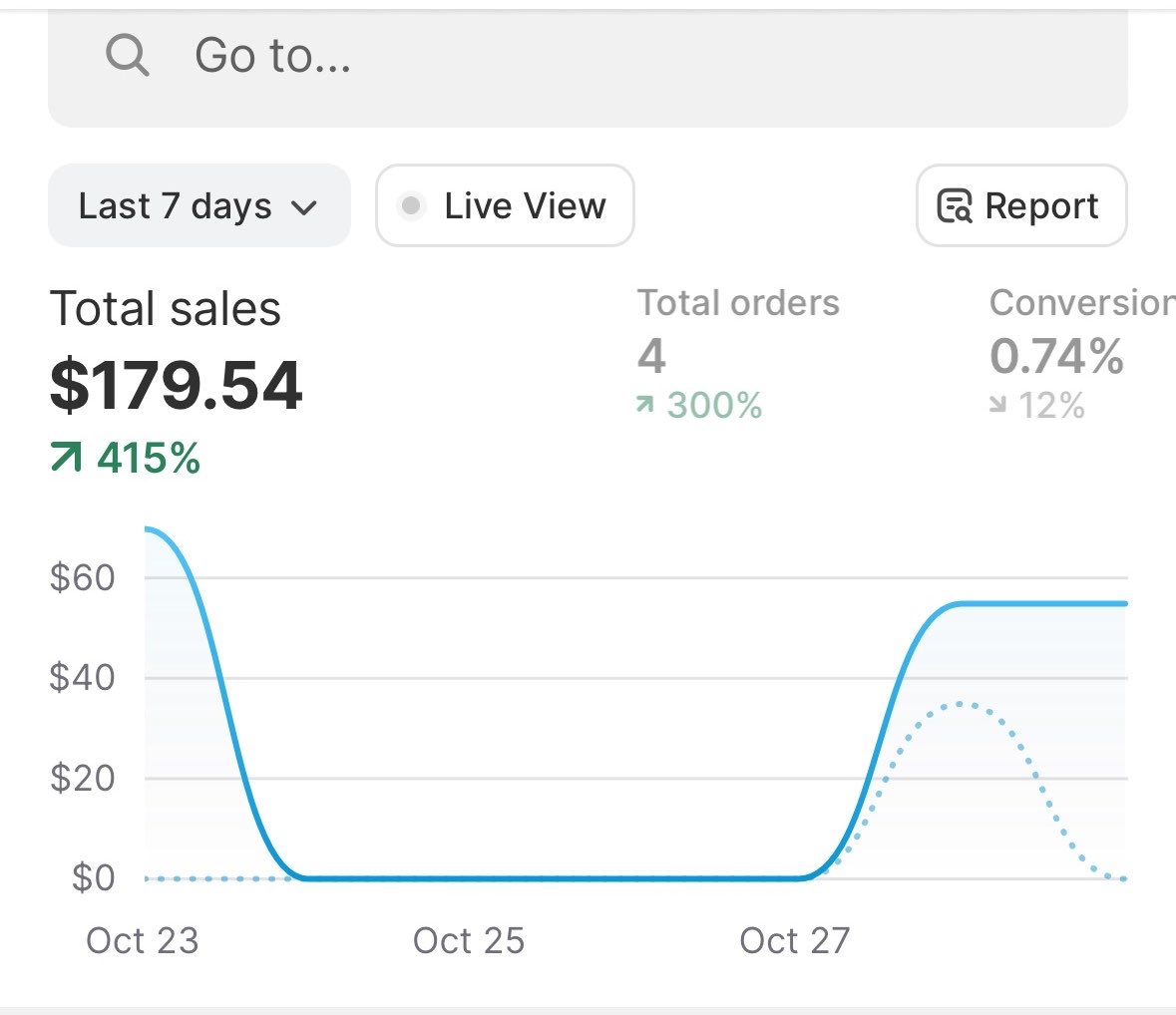The width and height of the screenshot is (1176, 1015).
Task: Open Live View
Action: coord(505,205)
